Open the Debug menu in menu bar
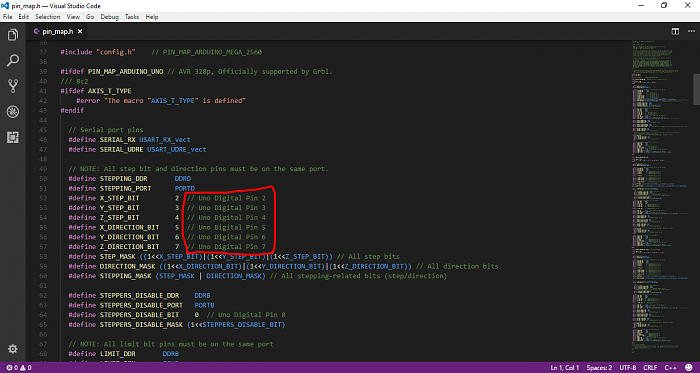700x373 pixels. [109, 17]
